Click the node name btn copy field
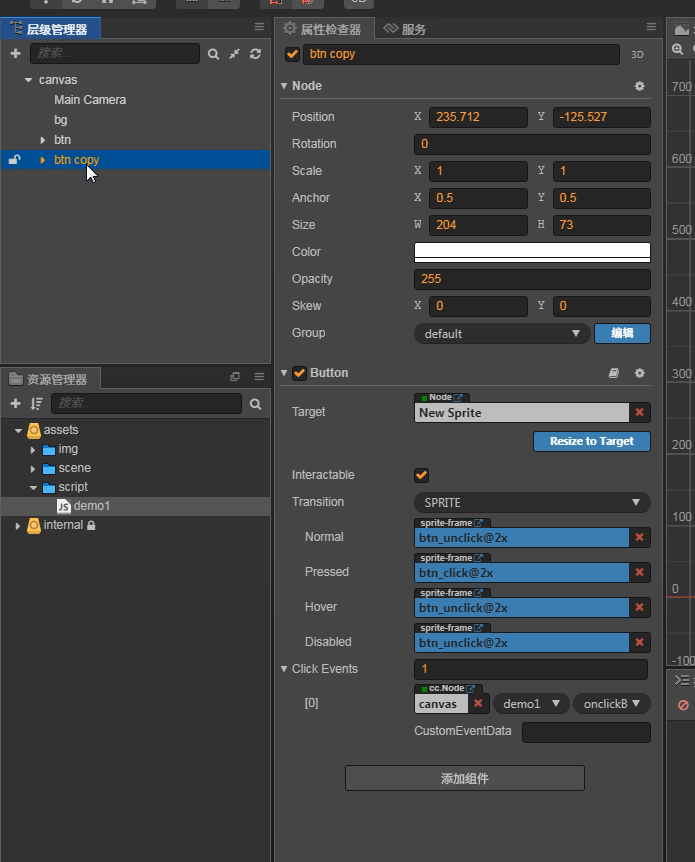Image resolution: width=695 pixels, height=862 pixels. click(x=461, y=54)
